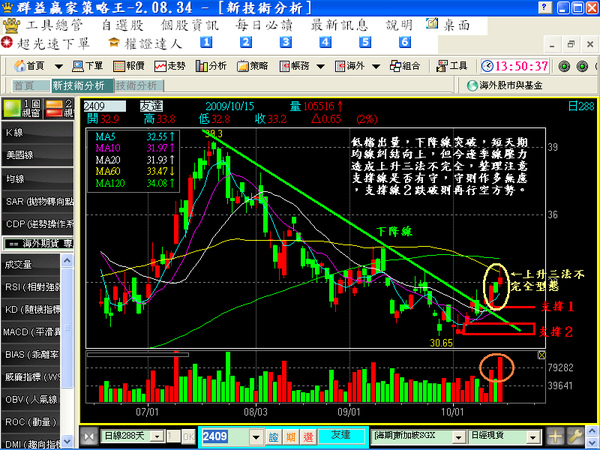The image size is (600, 450).
Task: Select the single window layout icon
Action: [x=21, y=109]
